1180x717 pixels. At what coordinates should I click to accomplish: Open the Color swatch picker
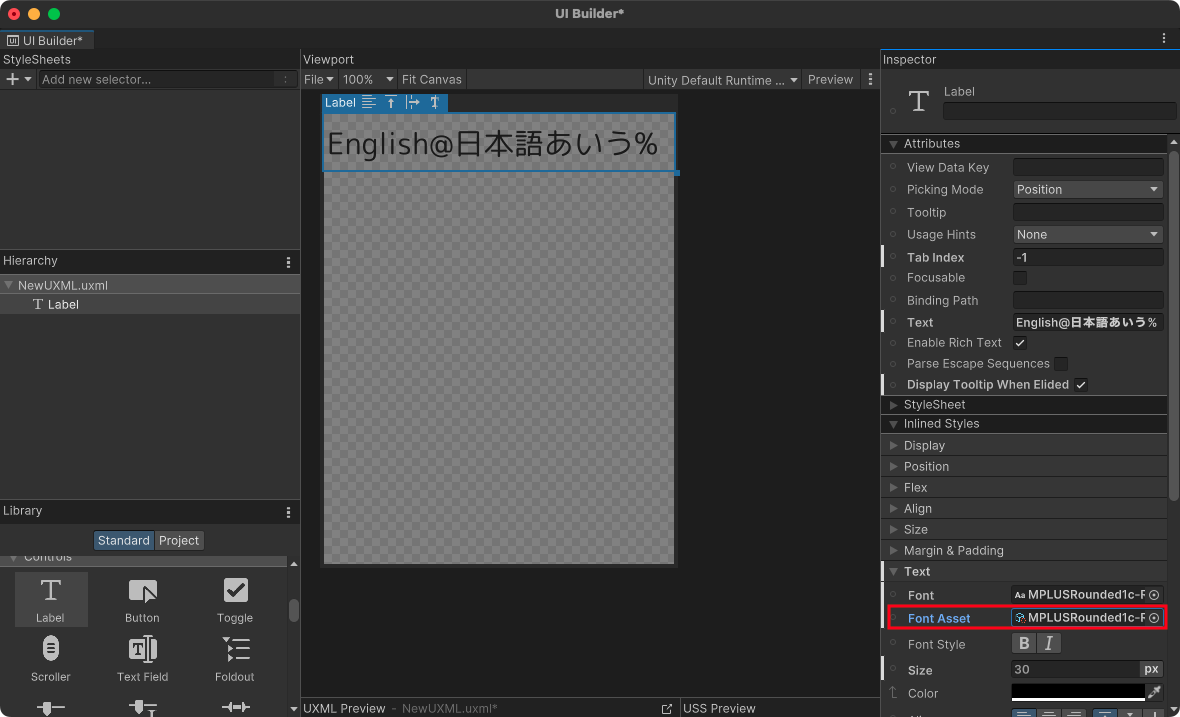(x=1078, y=691)
